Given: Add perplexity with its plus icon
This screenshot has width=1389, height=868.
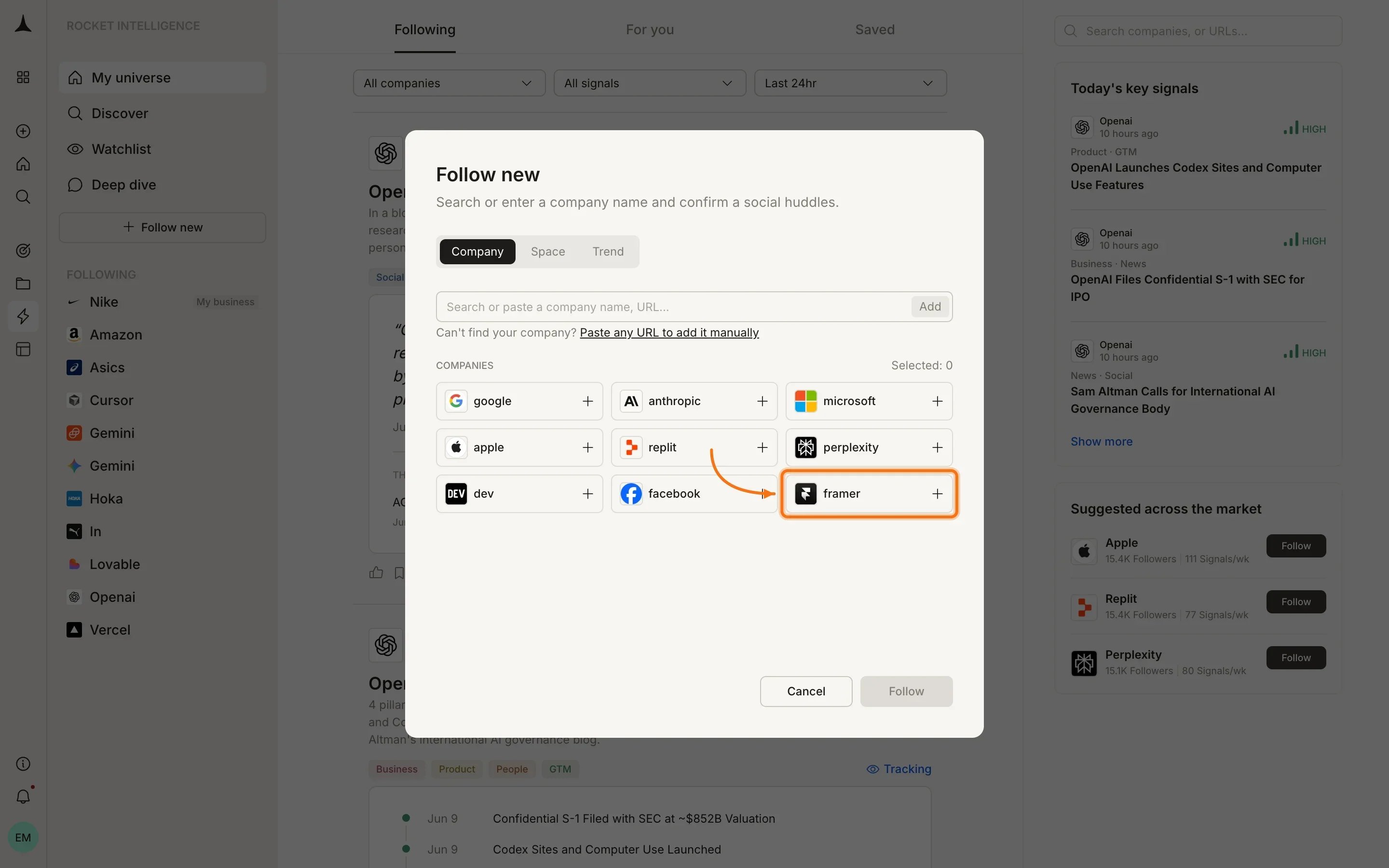Looking at the screenshot, I should tap(937, 447).
